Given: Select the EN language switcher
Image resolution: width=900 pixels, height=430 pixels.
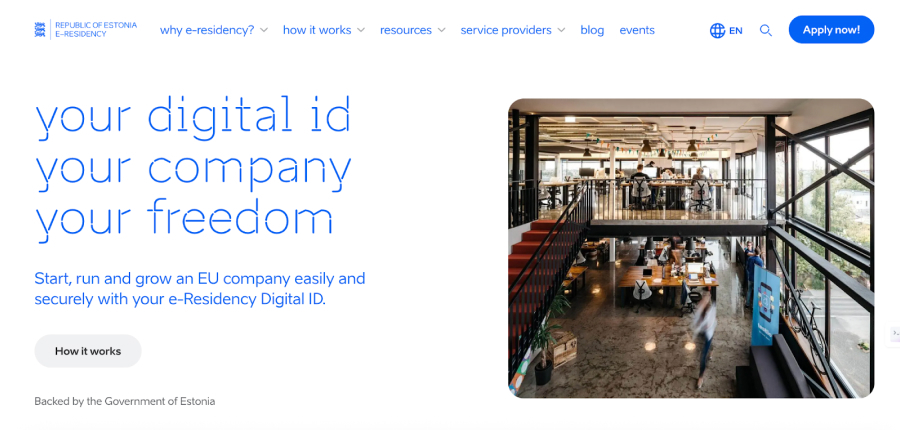Looking at the screenshot, I should pyautogui.click(x=736, y=30).
